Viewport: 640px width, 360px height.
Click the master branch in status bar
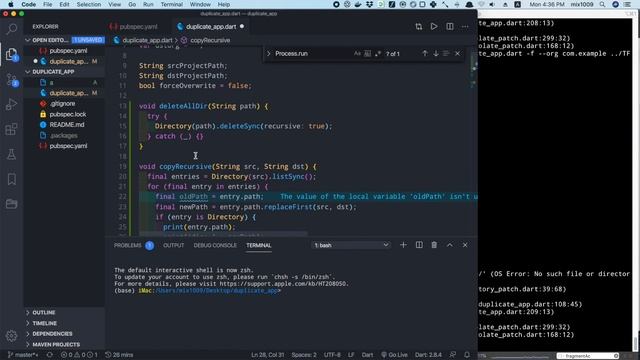click(x=23, y=355)
